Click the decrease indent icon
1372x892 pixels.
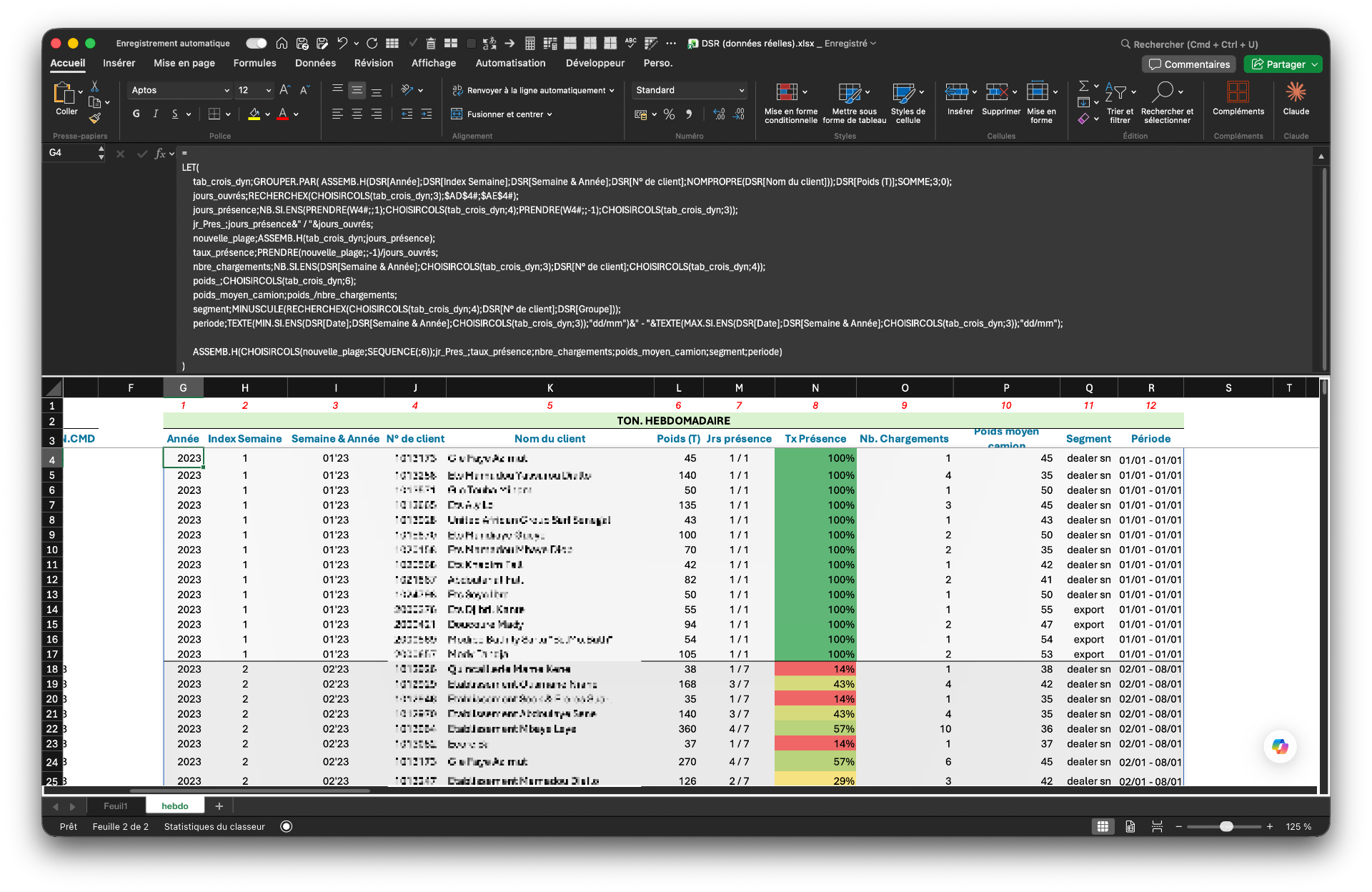[407, 114]
